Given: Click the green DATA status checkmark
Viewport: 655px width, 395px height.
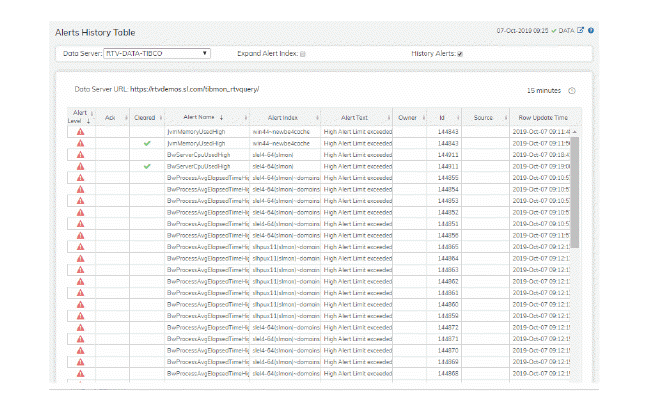Looking at the screenshot, I should pyautogui.click(x=554, y=31).
